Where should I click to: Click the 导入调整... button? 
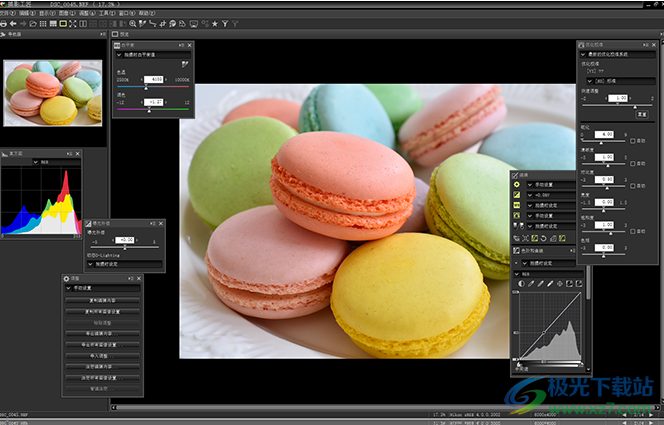(x=102, y=356)
